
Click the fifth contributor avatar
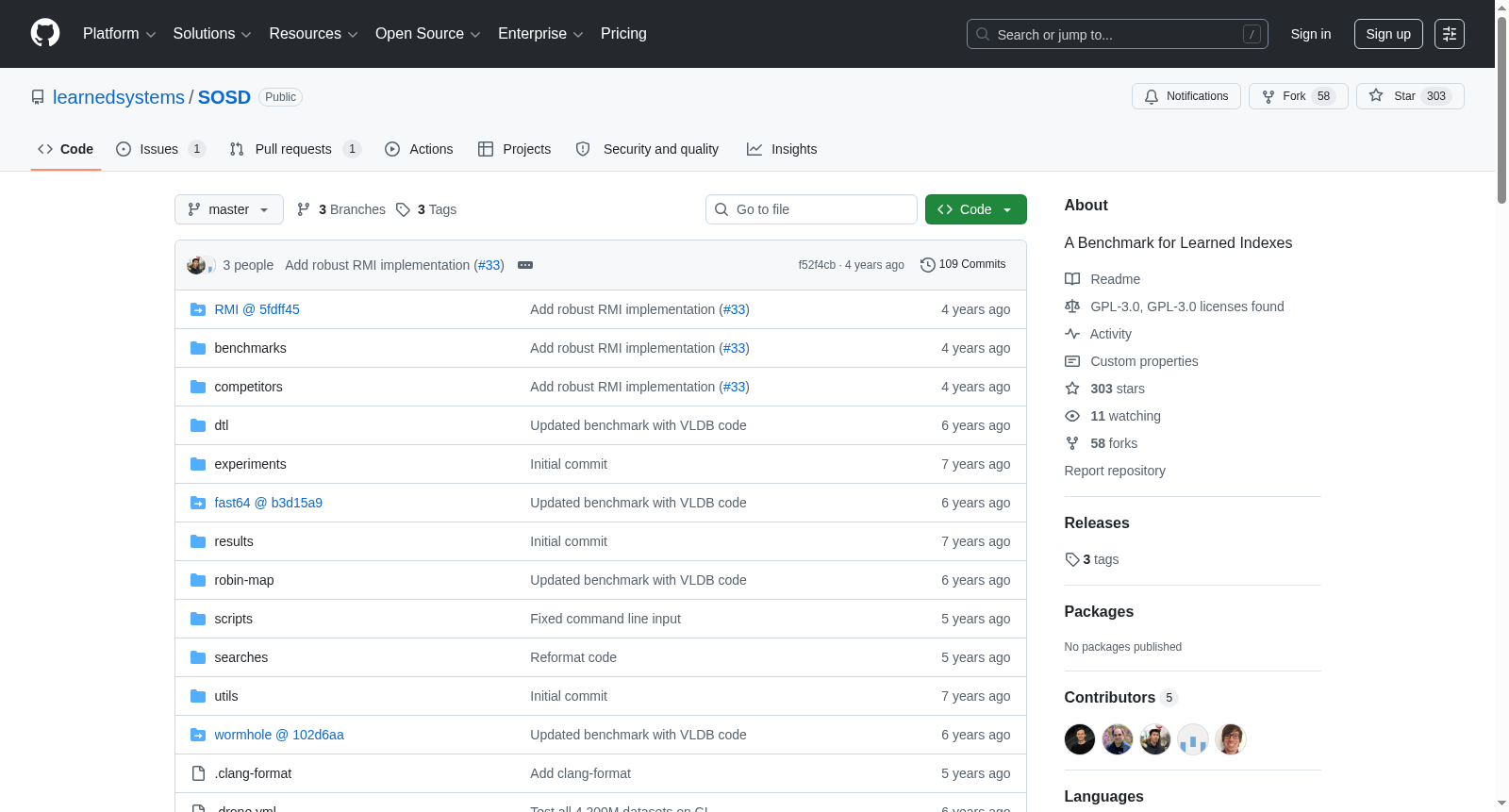1231,739
